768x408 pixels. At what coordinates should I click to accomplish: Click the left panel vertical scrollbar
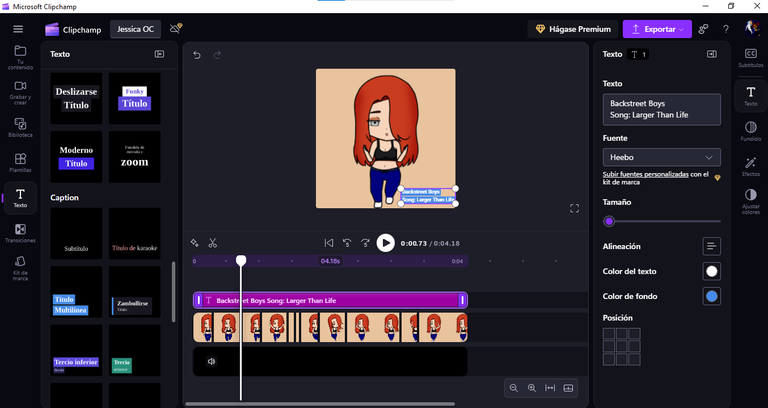coord(173,292)
